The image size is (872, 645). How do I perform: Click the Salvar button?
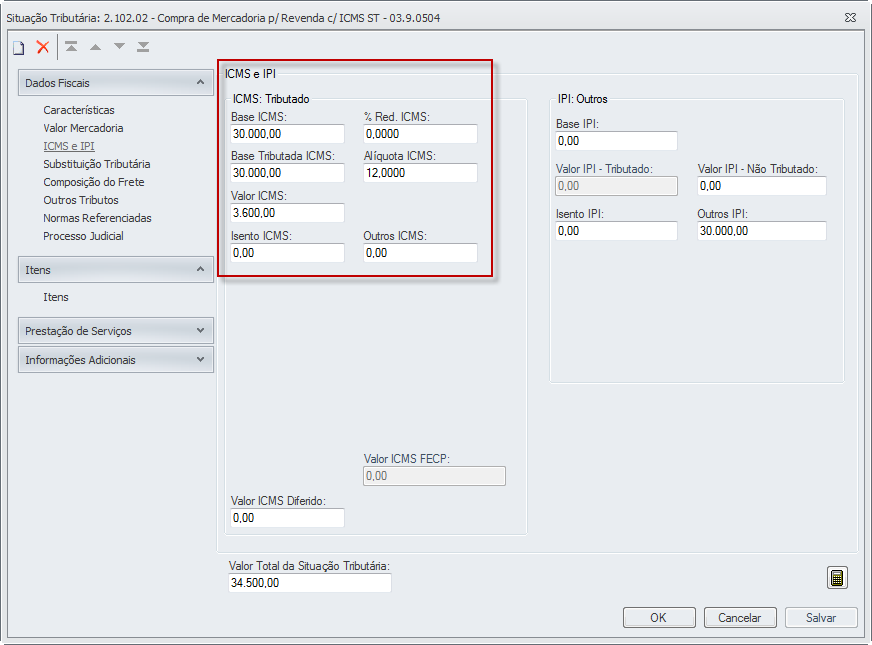821,618
